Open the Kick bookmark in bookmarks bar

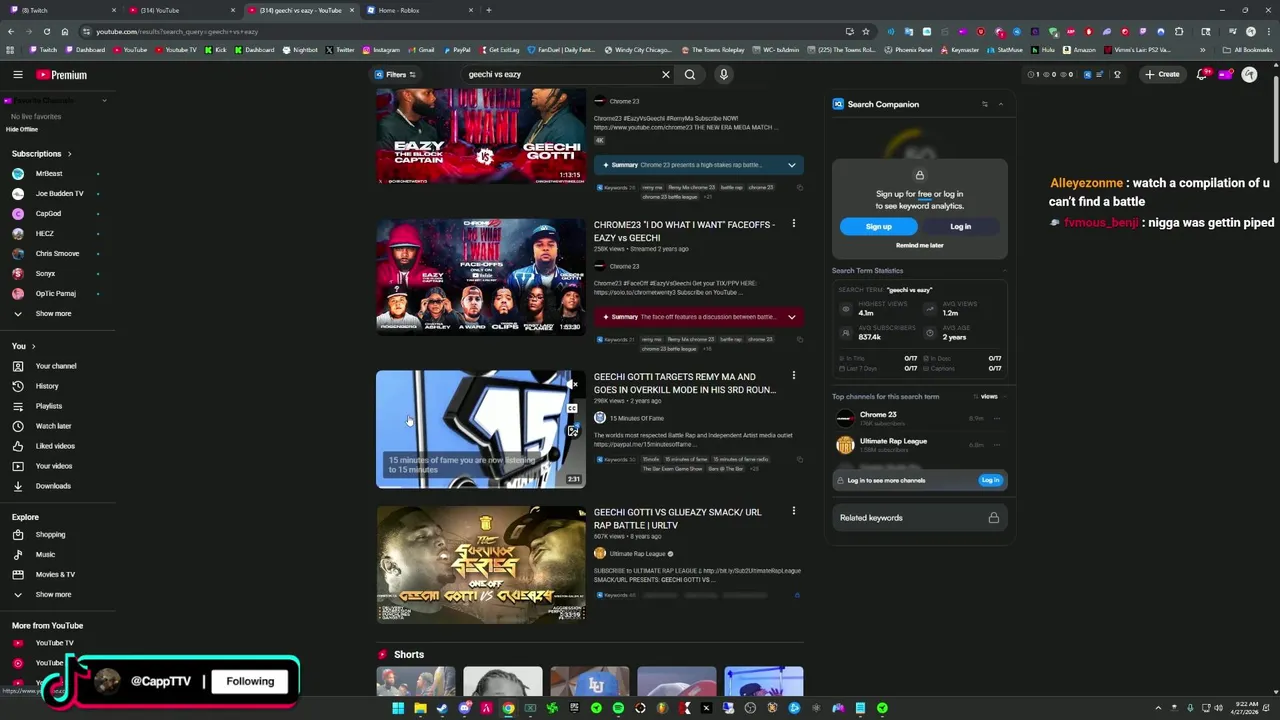point(216,49)
